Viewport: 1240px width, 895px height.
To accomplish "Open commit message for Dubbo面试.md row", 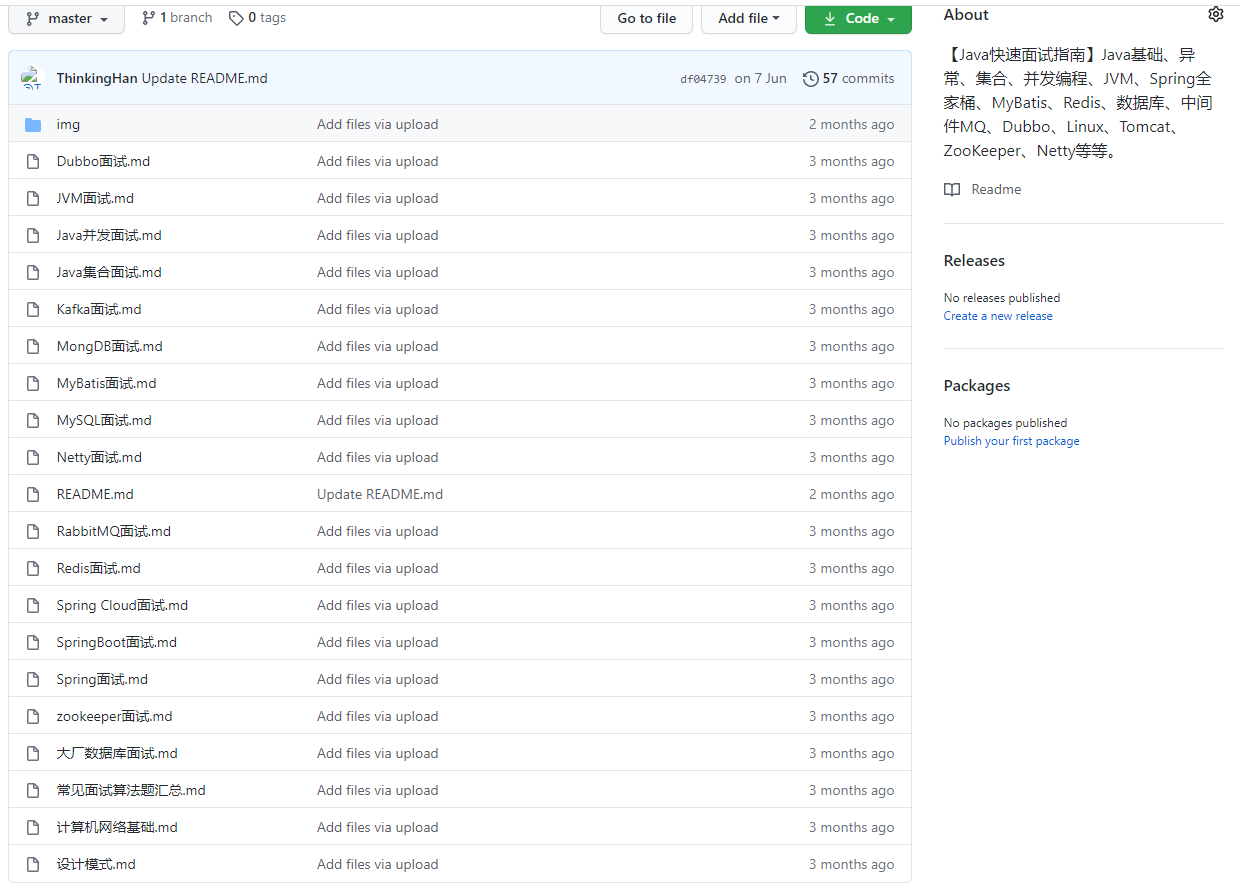I will (378, 161).
